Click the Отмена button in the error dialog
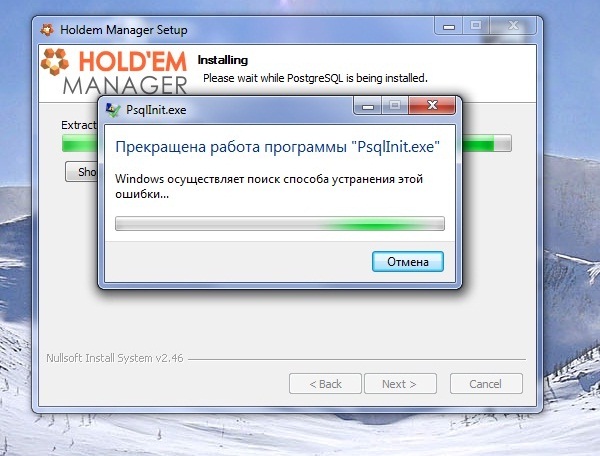Viewport: 600px width, 456px height. [x=408, y=262]
